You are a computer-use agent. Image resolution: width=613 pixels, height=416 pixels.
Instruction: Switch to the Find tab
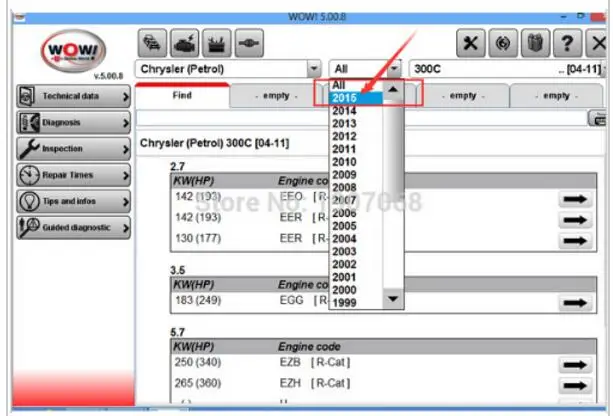pos(182,95)
